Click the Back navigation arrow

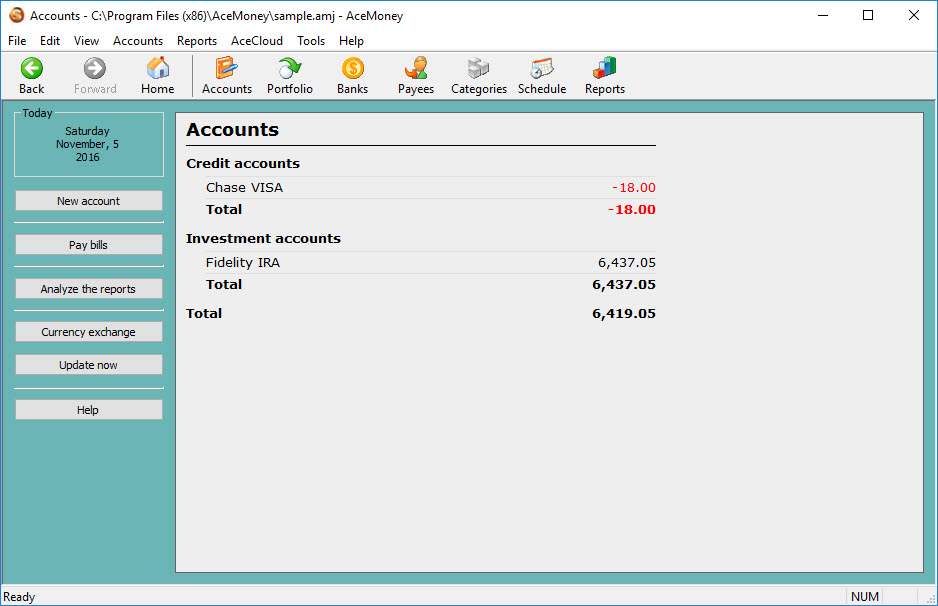click(x=31, y=75)
